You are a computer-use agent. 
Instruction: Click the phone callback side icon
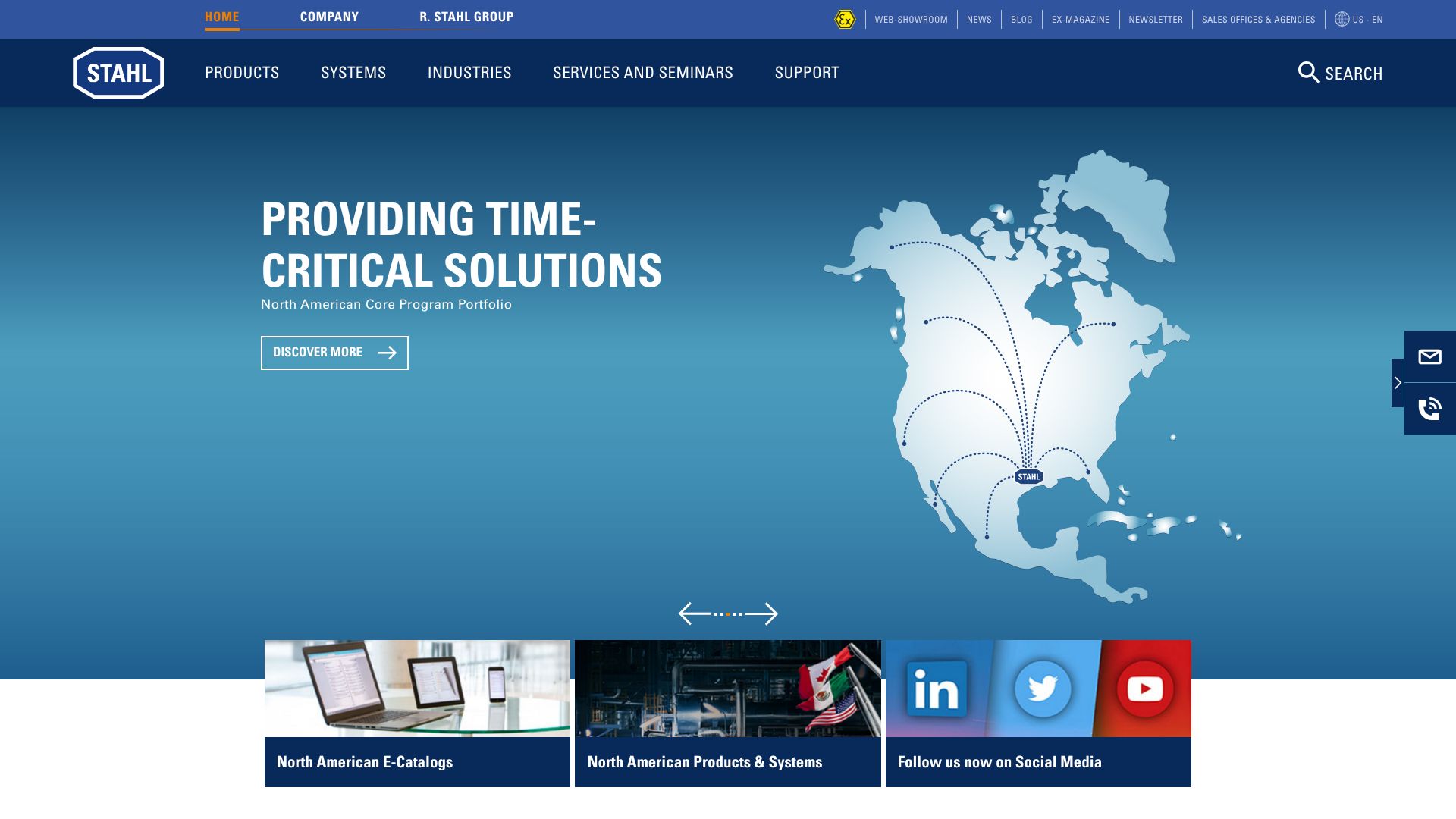(1429, 409)
